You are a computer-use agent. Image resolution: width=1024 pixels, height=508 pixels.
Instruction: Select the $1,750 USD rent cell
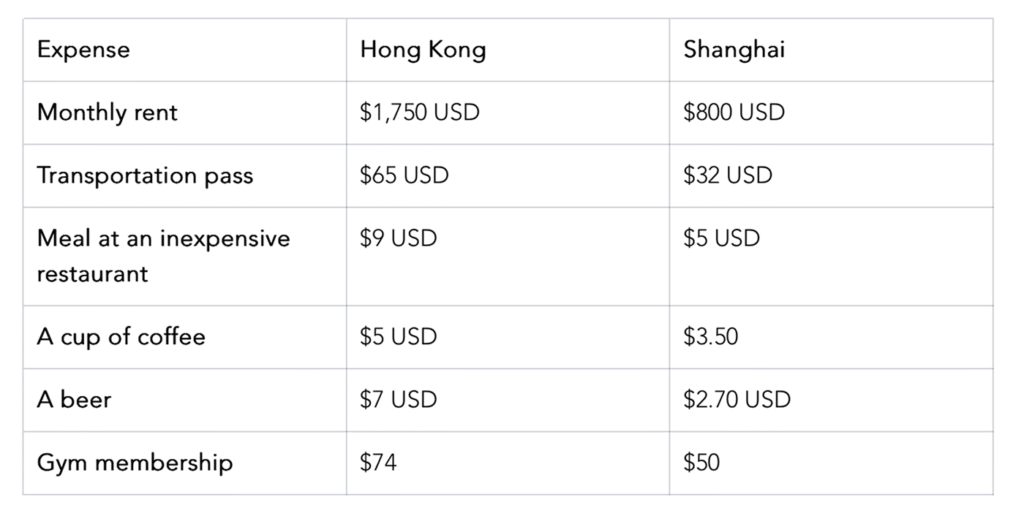click(420, 113)
